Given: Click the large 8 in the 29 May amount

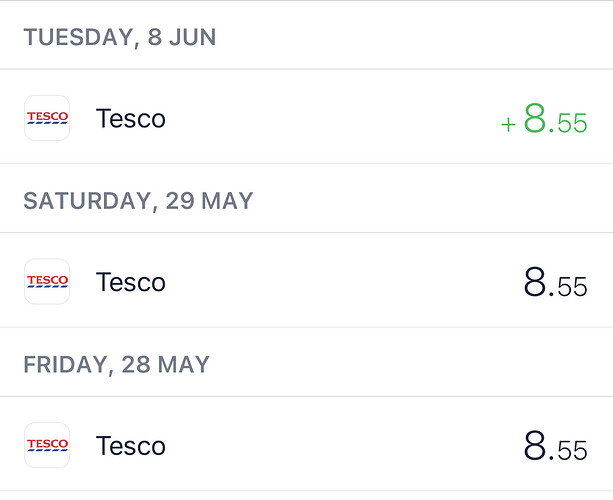Looking at the screenshot, I should 536,283.
